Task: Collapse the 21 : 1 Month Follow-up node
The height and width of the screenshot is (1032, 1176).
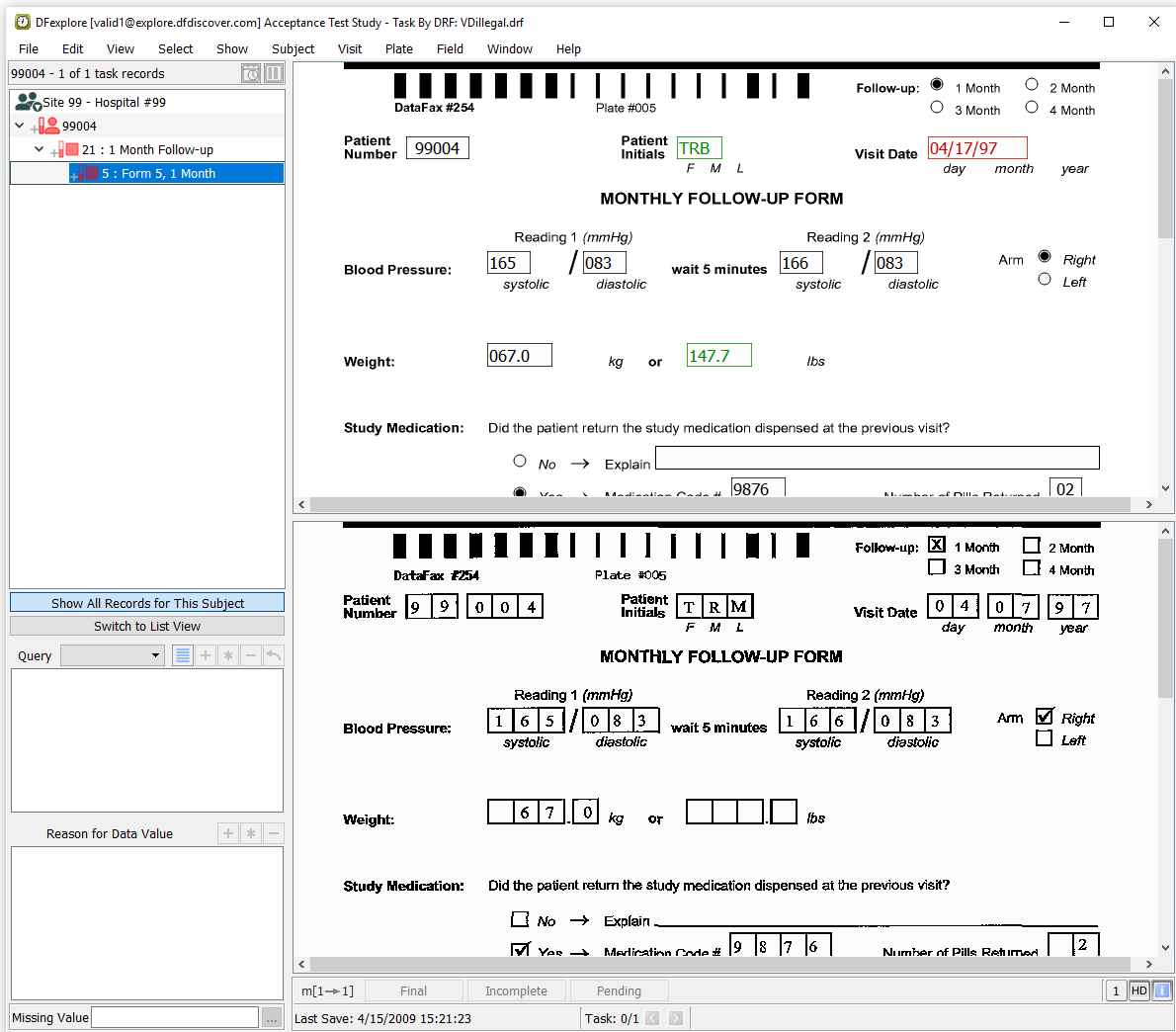Action: pyautogui.click(x=40, y=149)
